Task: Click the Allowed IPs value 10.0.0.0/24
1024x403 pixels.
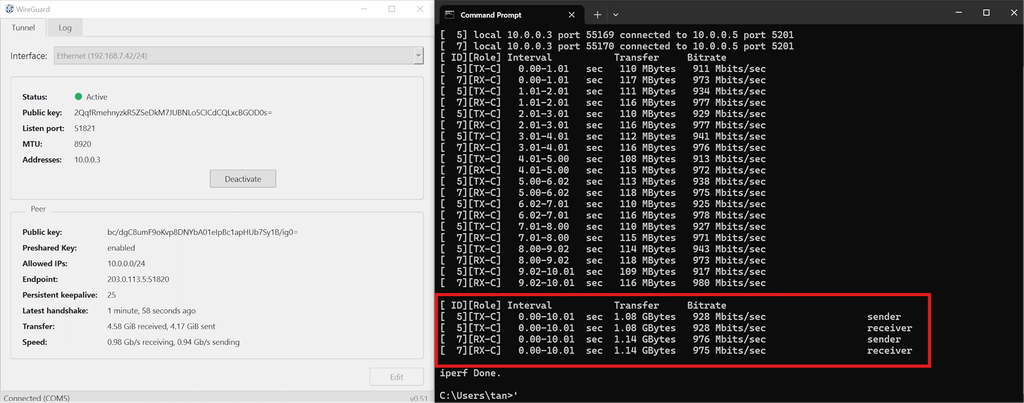Action: 125,263
